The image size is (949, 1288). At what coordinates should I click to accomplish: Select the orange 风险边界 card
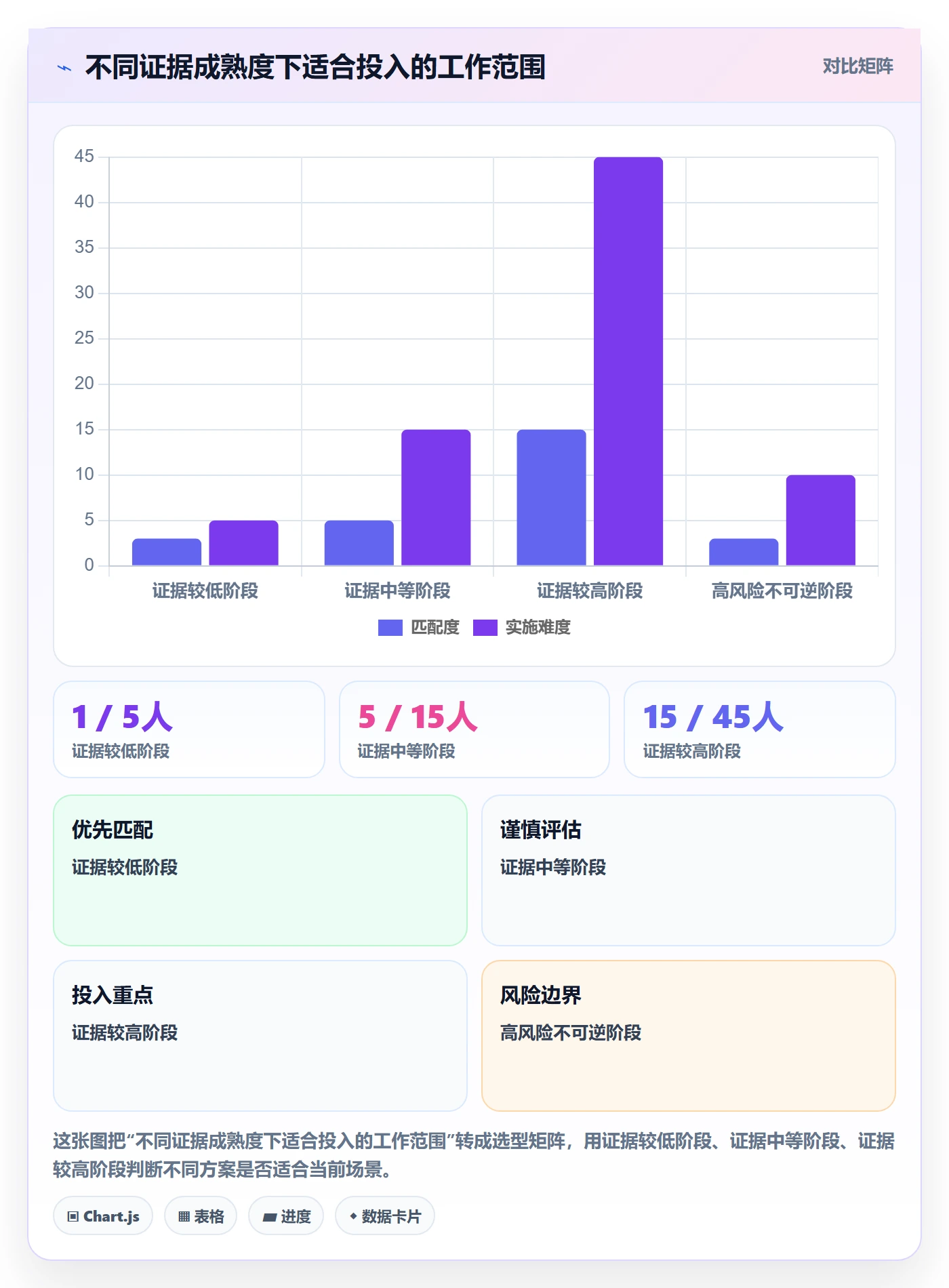coord(689,1036)
